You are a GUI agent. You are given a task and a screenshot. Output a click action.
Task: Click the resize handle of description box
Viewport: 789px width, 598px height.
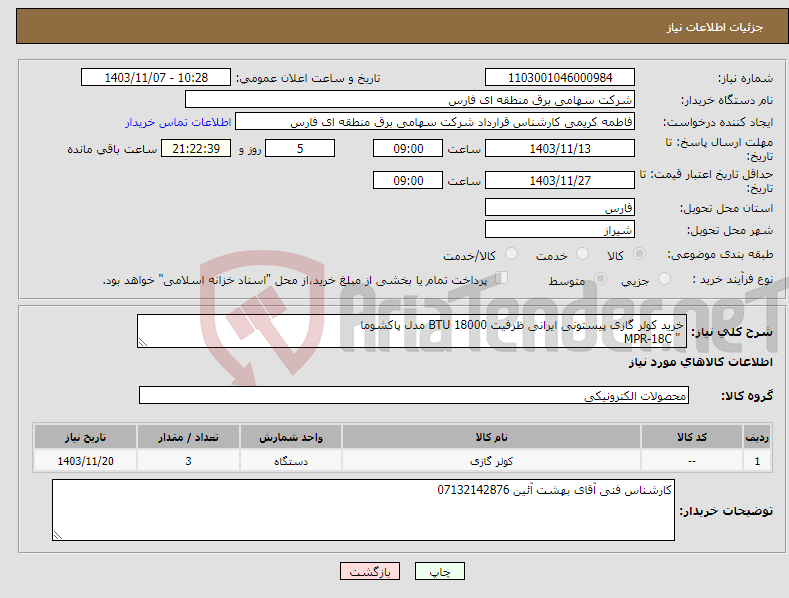coord(142,343)
